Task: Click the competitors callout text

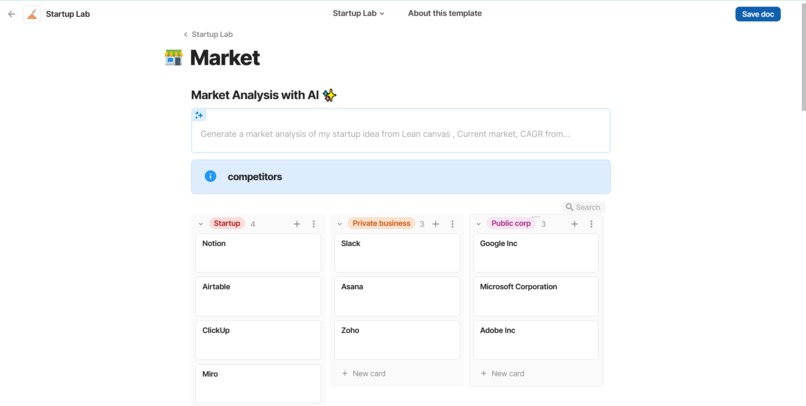Action: pos(254,177)
